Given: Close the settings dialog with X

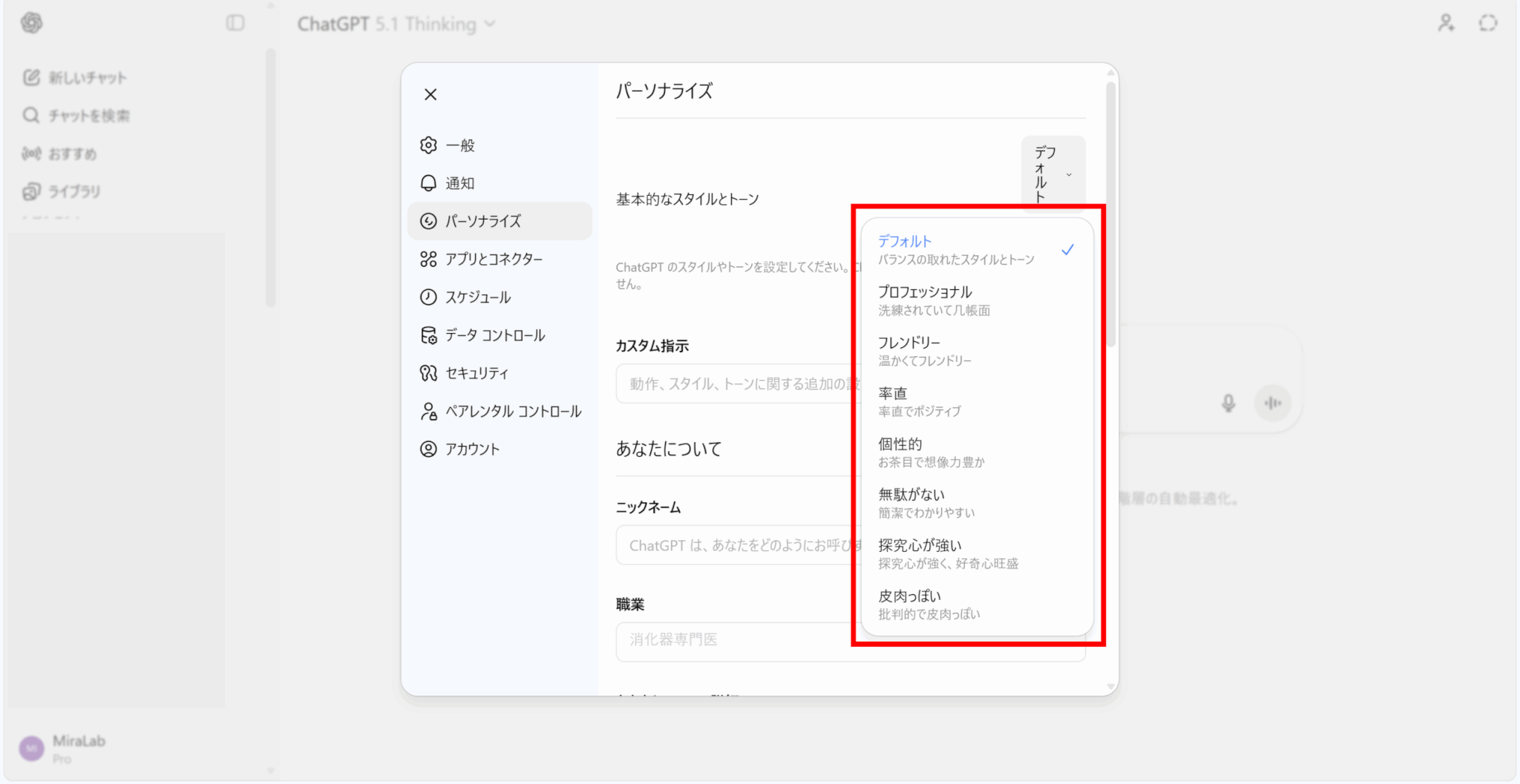Looking at the screenshot, I should point(430,94).
